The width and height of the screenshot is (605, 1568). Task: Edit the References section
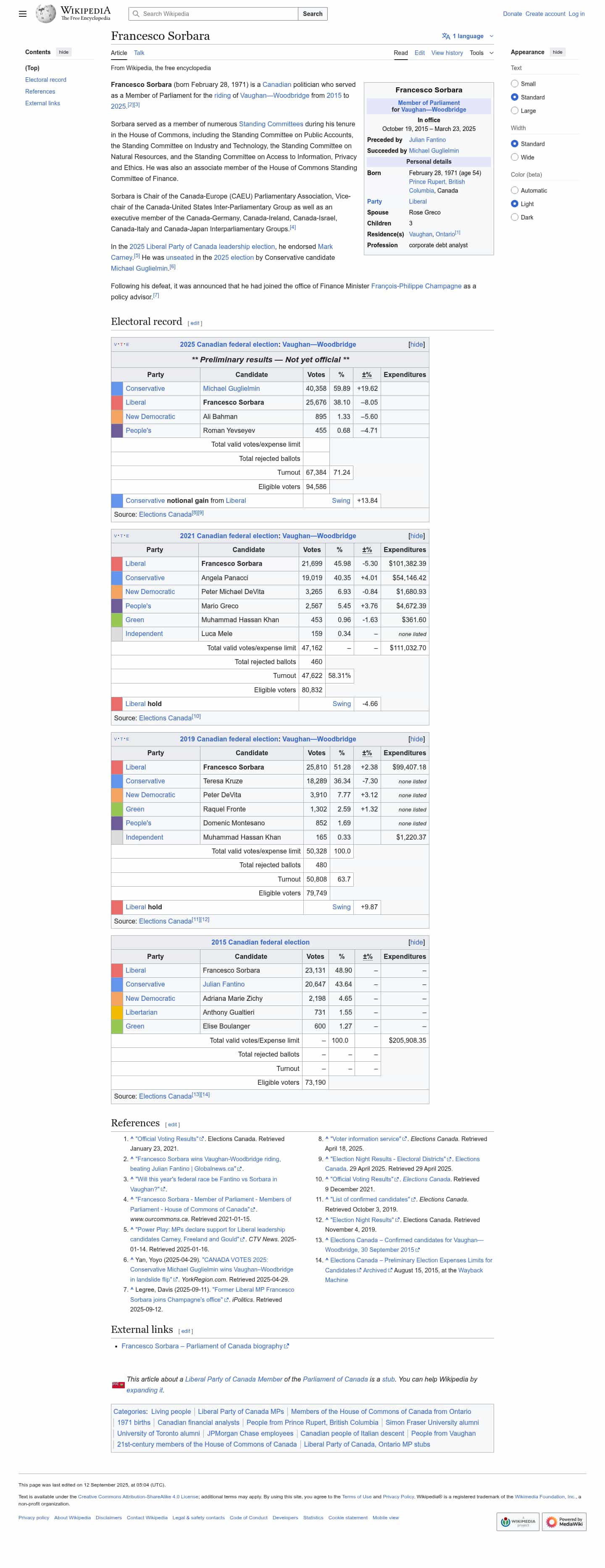172,1125
